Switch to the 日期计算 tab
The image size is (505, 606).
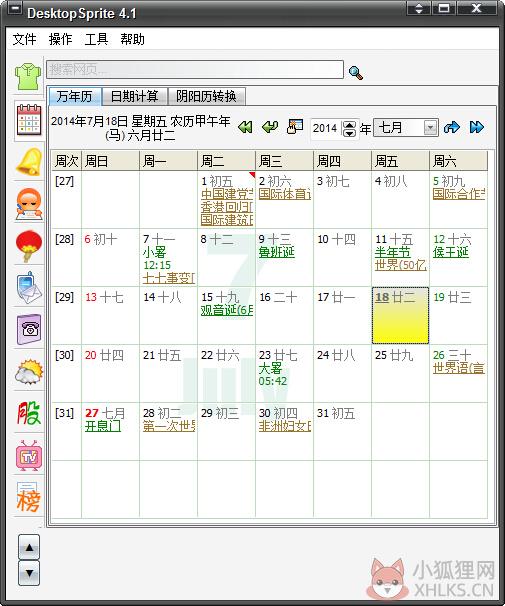pos(134,96)
